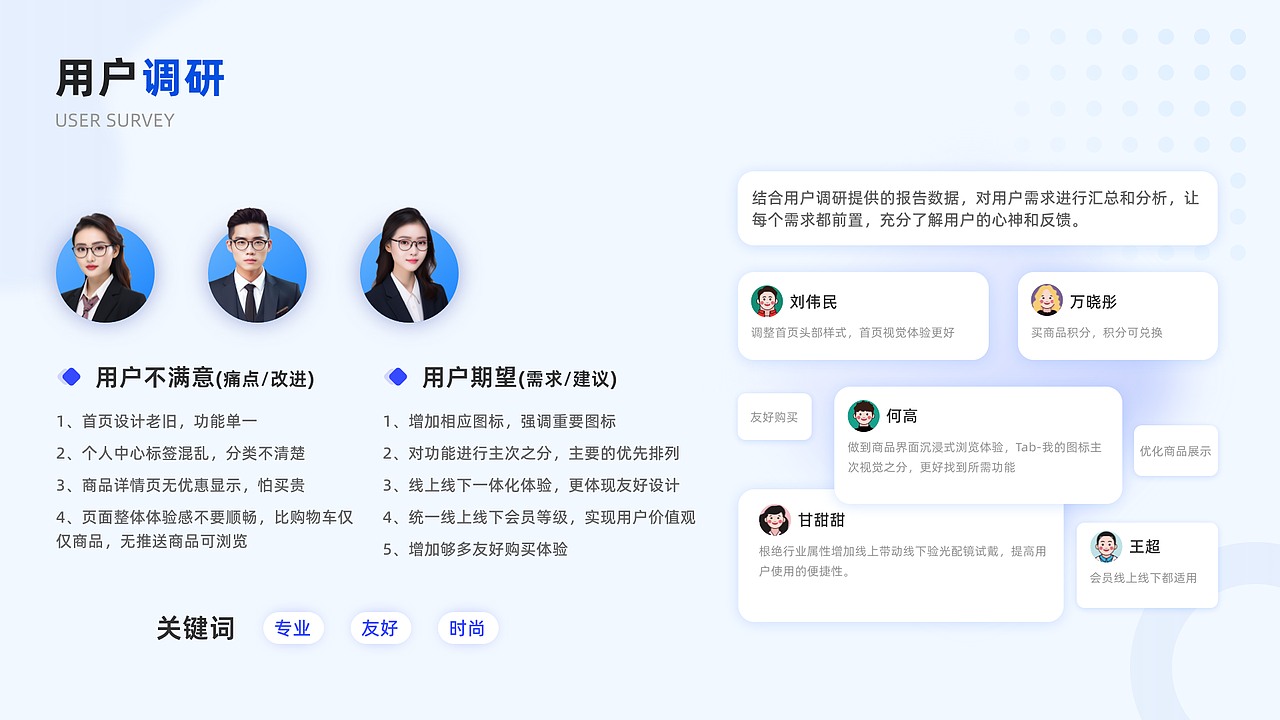
Task: Click item 3、商品详情页无优惠显示，怕买贵
Action: pyautogui.click(x=181, y=485)
